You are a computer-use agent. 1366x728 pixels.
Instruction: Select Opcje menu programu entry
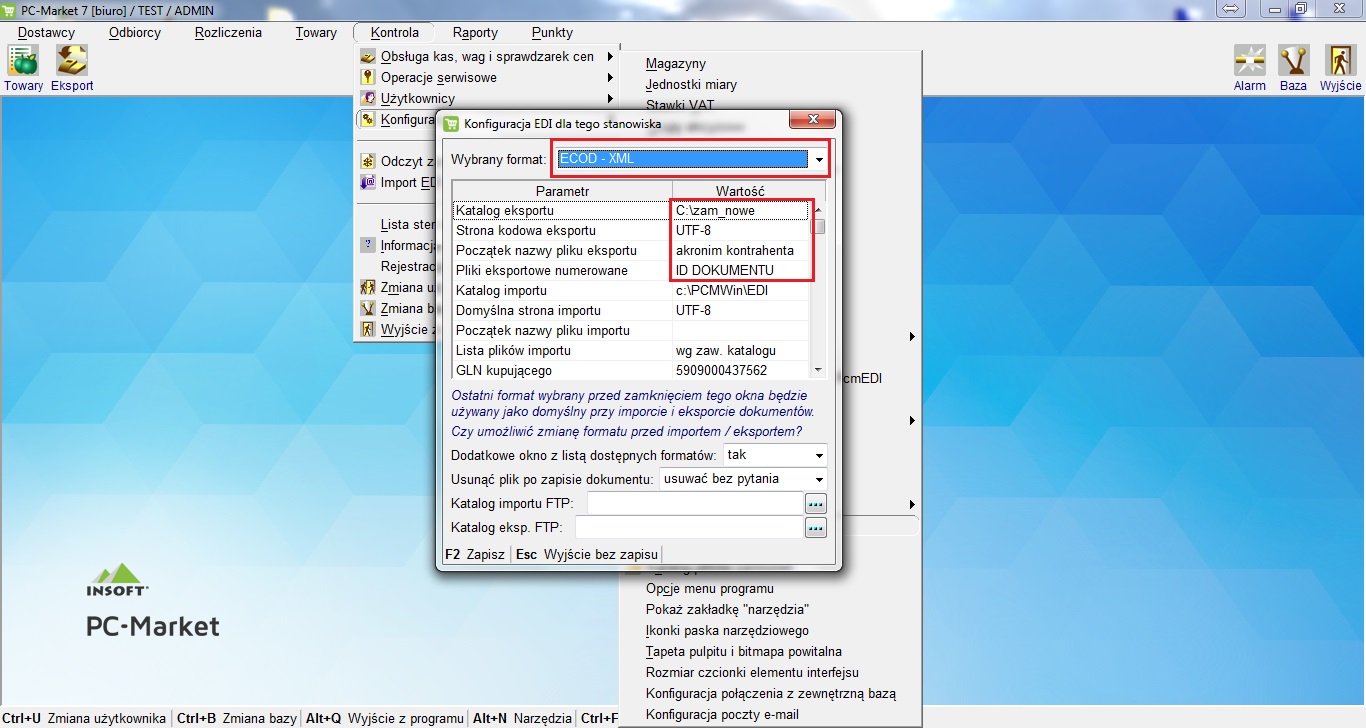pyautogui.click(x=710, y=589)
